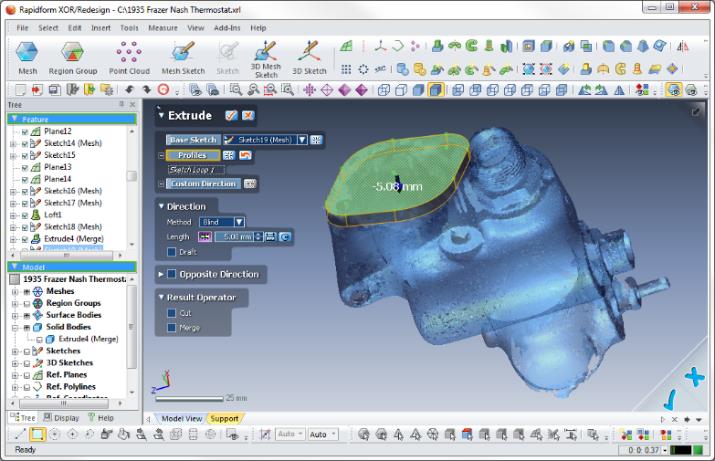
Task: Toggle visibility checkbox of Extrude4 (Merge) feature
Action: click(25, 239)
